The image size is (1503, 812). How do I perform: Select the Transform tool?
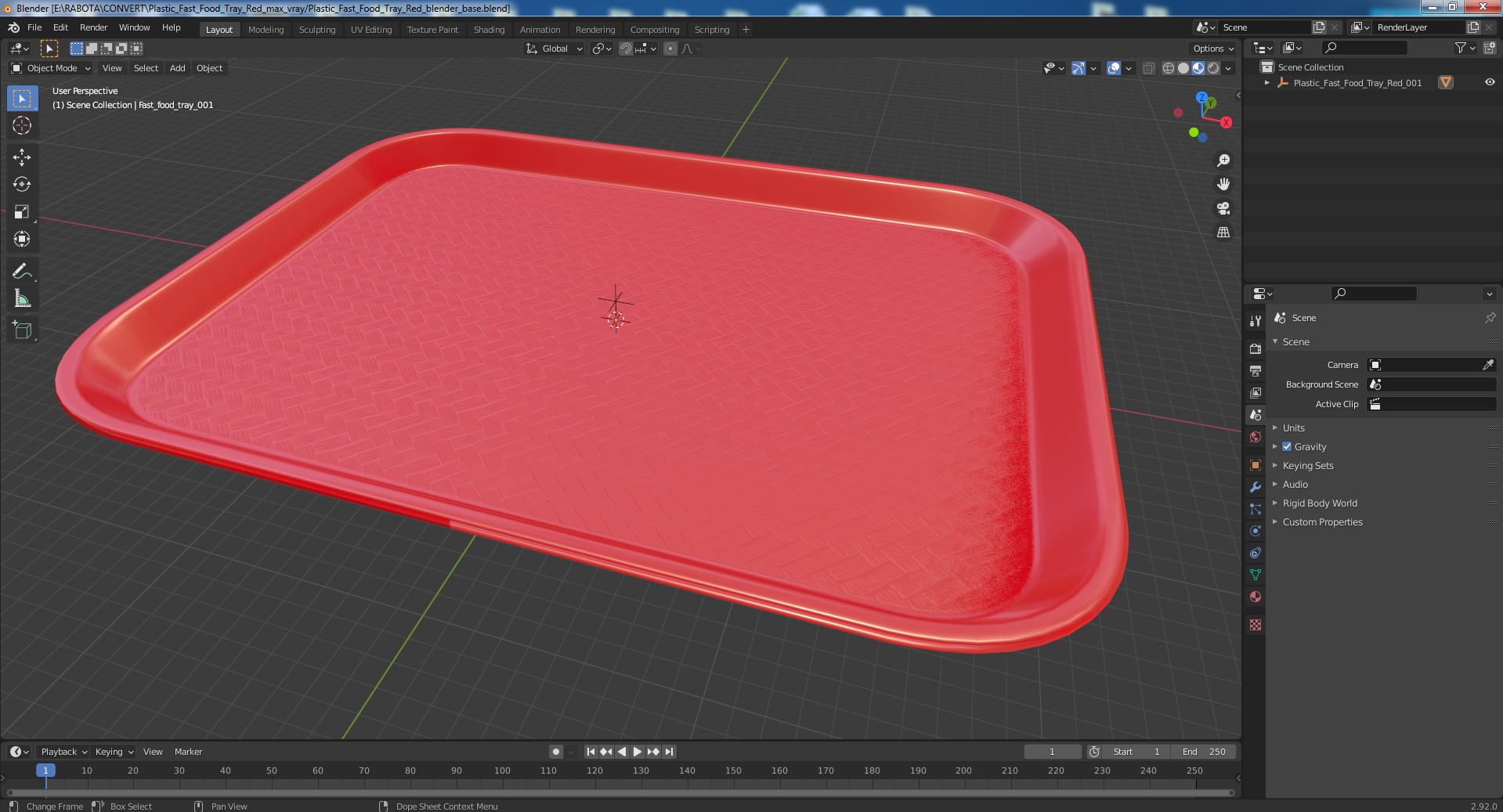tap(22, 240)
